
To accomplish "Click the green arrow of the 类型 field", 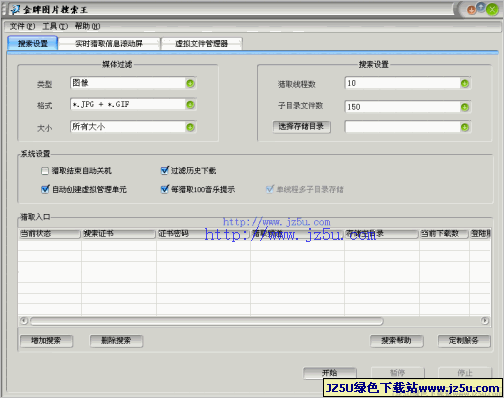I will click(x=190, y=83).
